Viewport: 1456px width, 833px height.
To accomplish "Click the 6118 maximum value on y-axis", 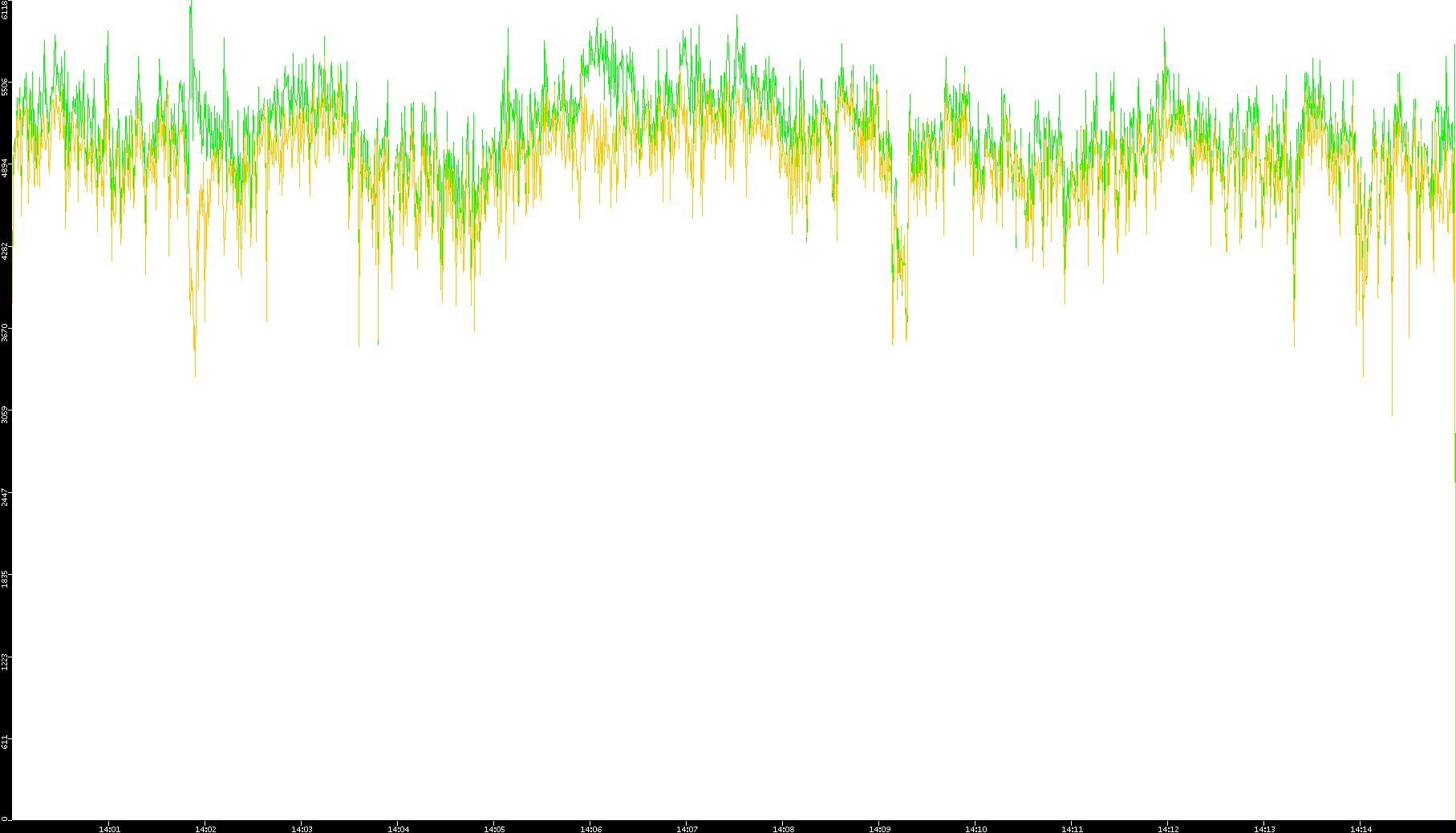I will 5,10.
